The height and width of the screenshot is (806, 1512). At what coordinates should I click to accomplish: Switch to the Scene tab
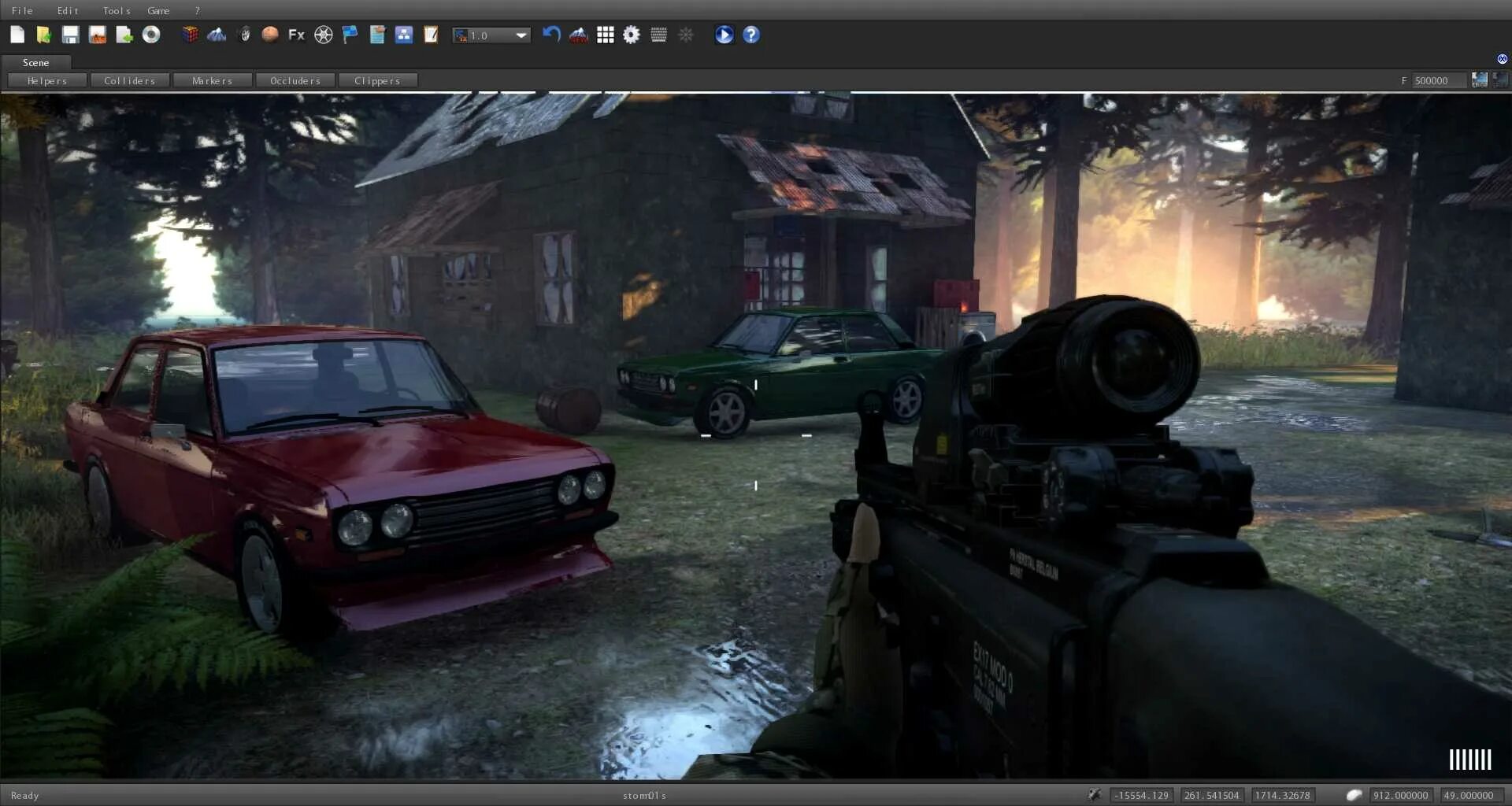(36, 62)
